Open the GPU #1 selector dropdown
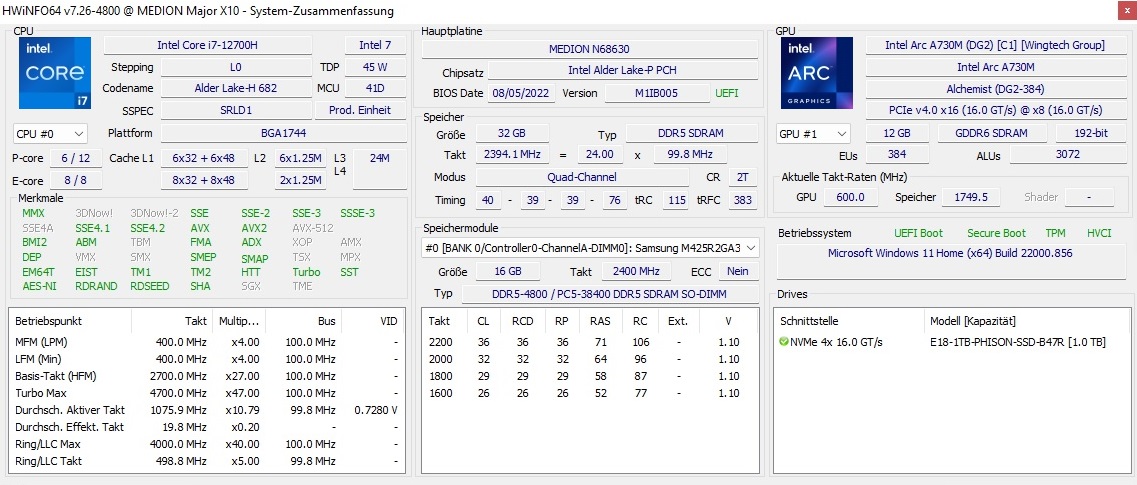This screenshot has height=485, width=1137. (x=814, y=133)
